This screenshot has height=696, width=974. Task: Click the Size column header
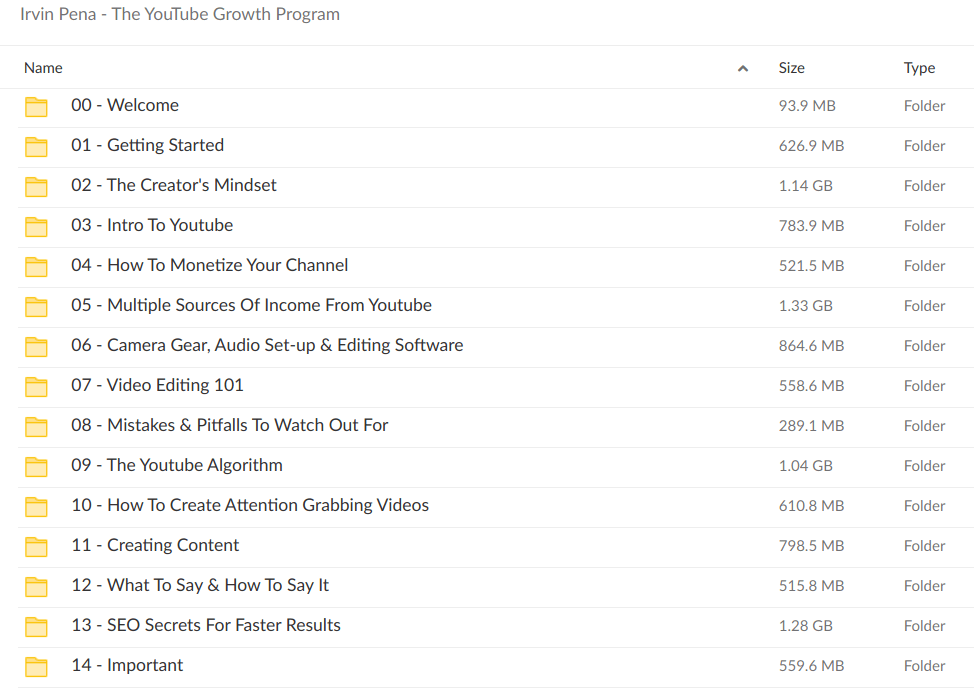[791, 67]
